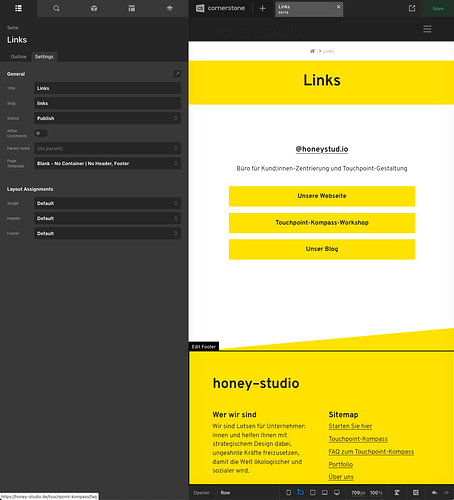Click the Links page heading in preview
The width and height of the screenshot is (454, 500).
[322, 80]
